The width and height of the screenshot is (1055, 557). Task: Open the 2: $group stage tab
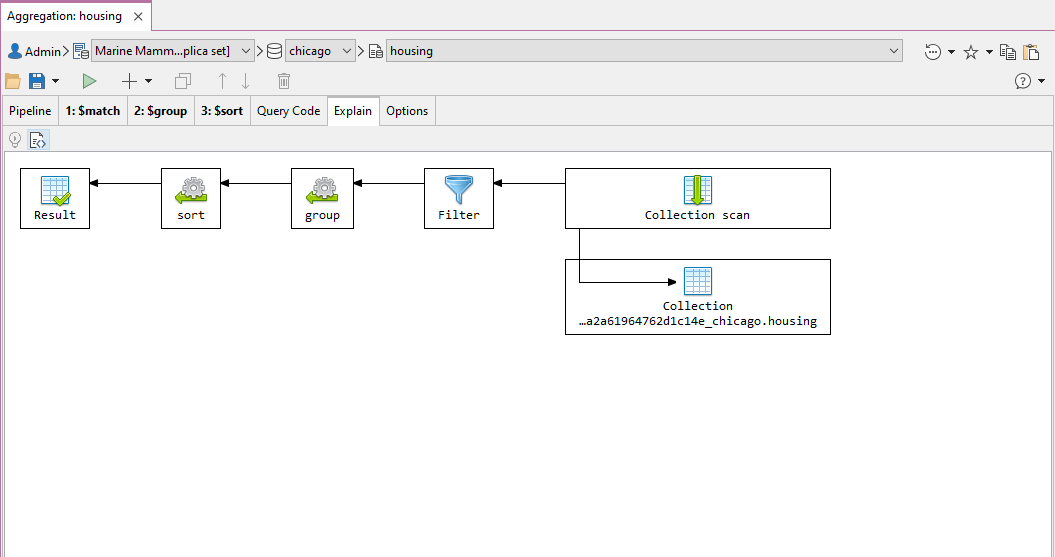[160, 111]
